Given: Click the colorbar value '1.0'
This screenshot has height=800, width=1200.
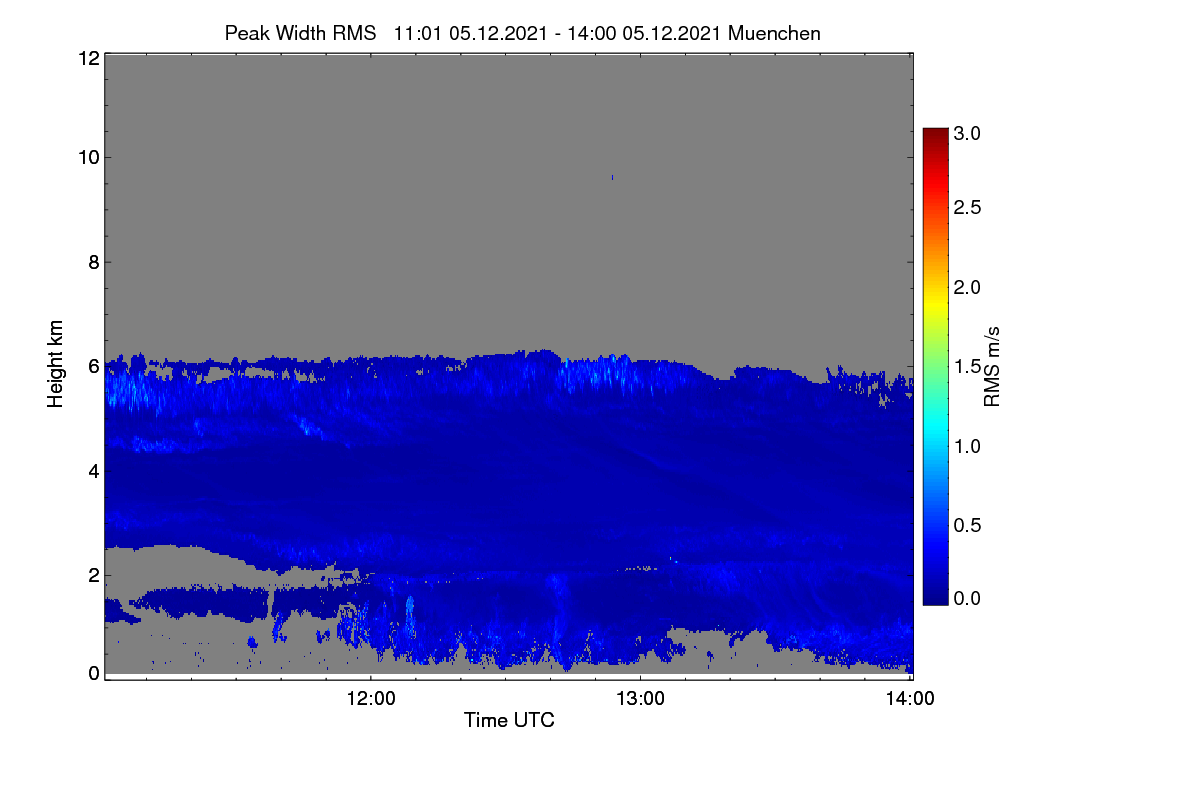Looking at the screenshot, I should tap(968, 446).
